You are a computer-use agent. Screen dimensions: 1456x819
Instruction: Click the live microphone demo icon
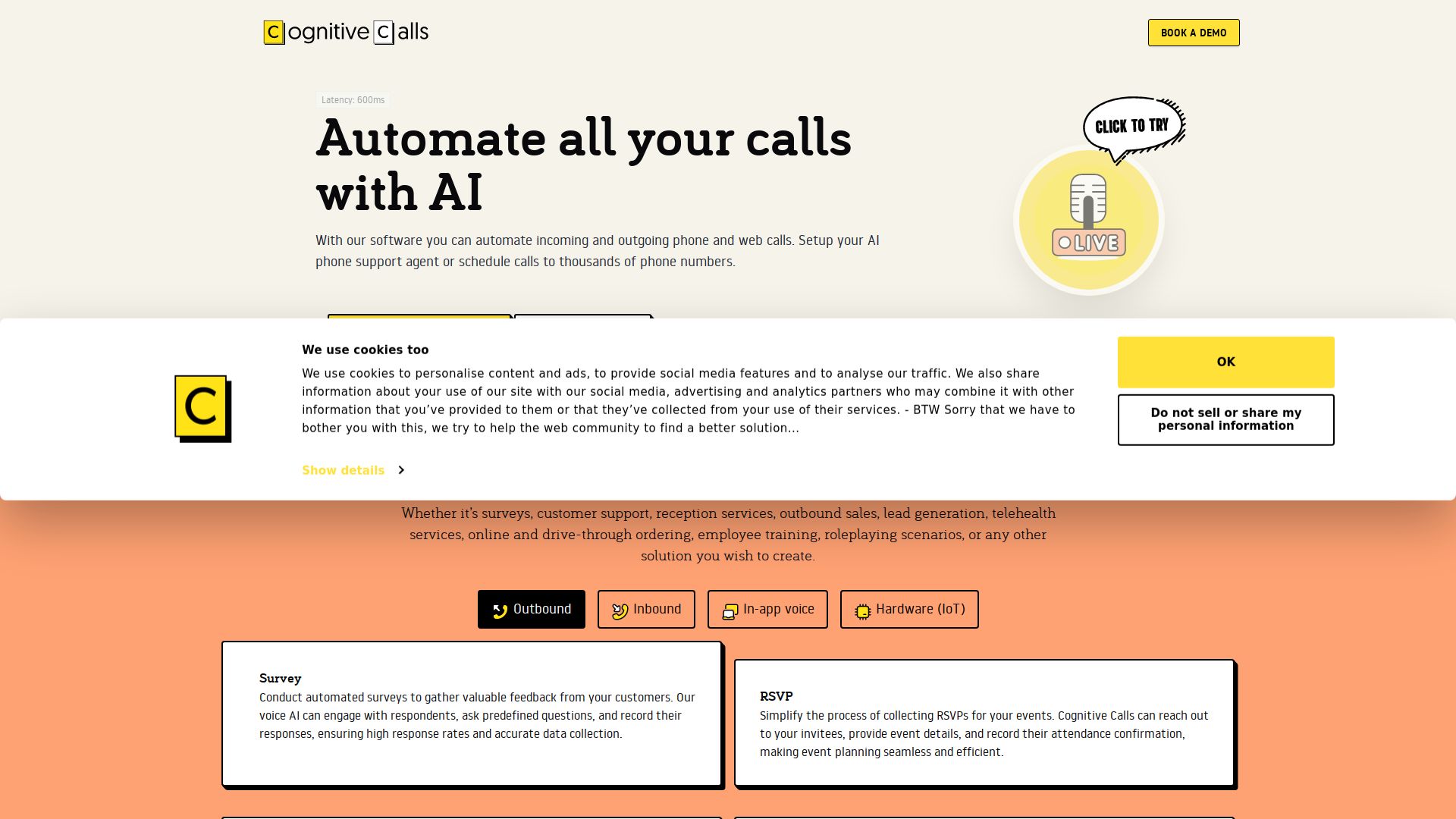(x=1088, y=220)
